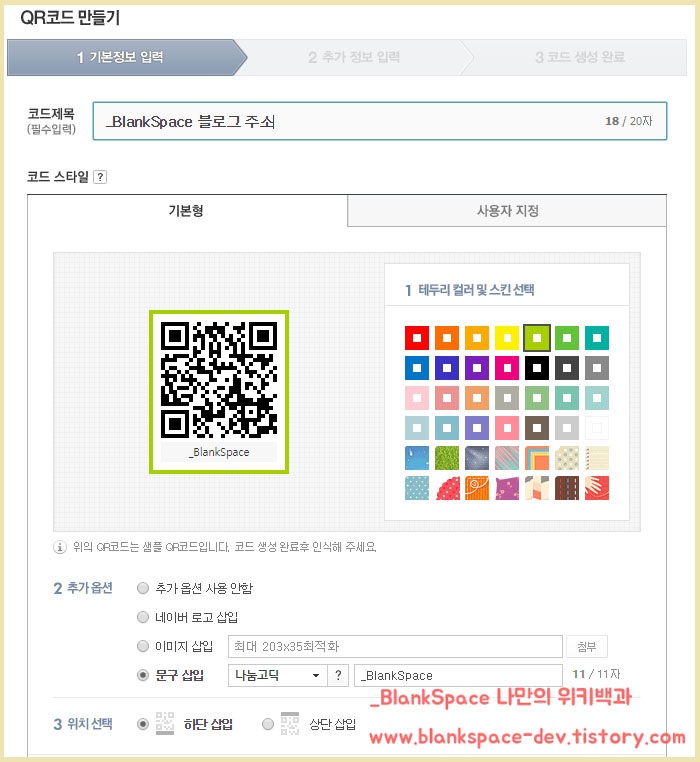700x762 pixels.
Task: Choose the lined notebook paper skin
Action: (597, 458)
